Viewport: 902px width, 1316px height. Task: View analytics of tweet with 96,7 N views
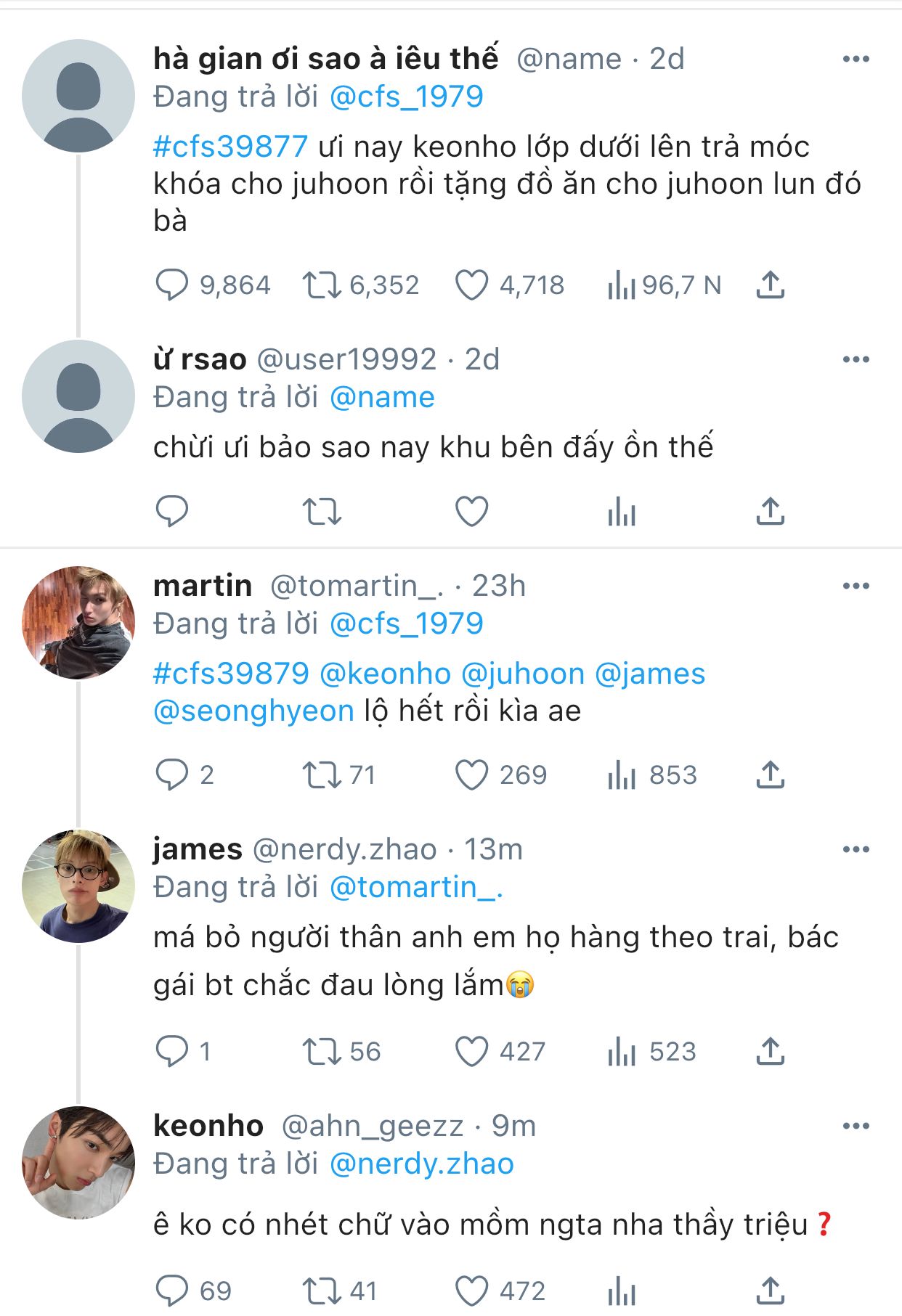pyautogui.click(x=622, y=285)
